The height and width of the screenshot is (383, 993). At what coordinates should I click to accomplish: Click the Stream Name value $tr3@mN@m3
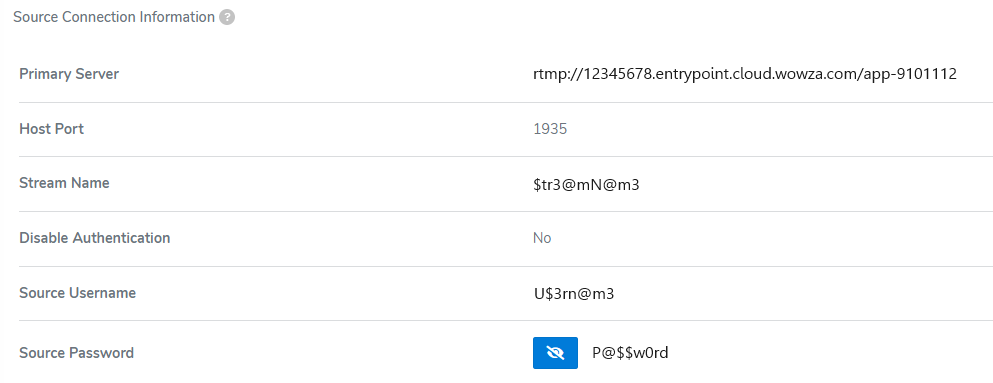click(586, 185)
